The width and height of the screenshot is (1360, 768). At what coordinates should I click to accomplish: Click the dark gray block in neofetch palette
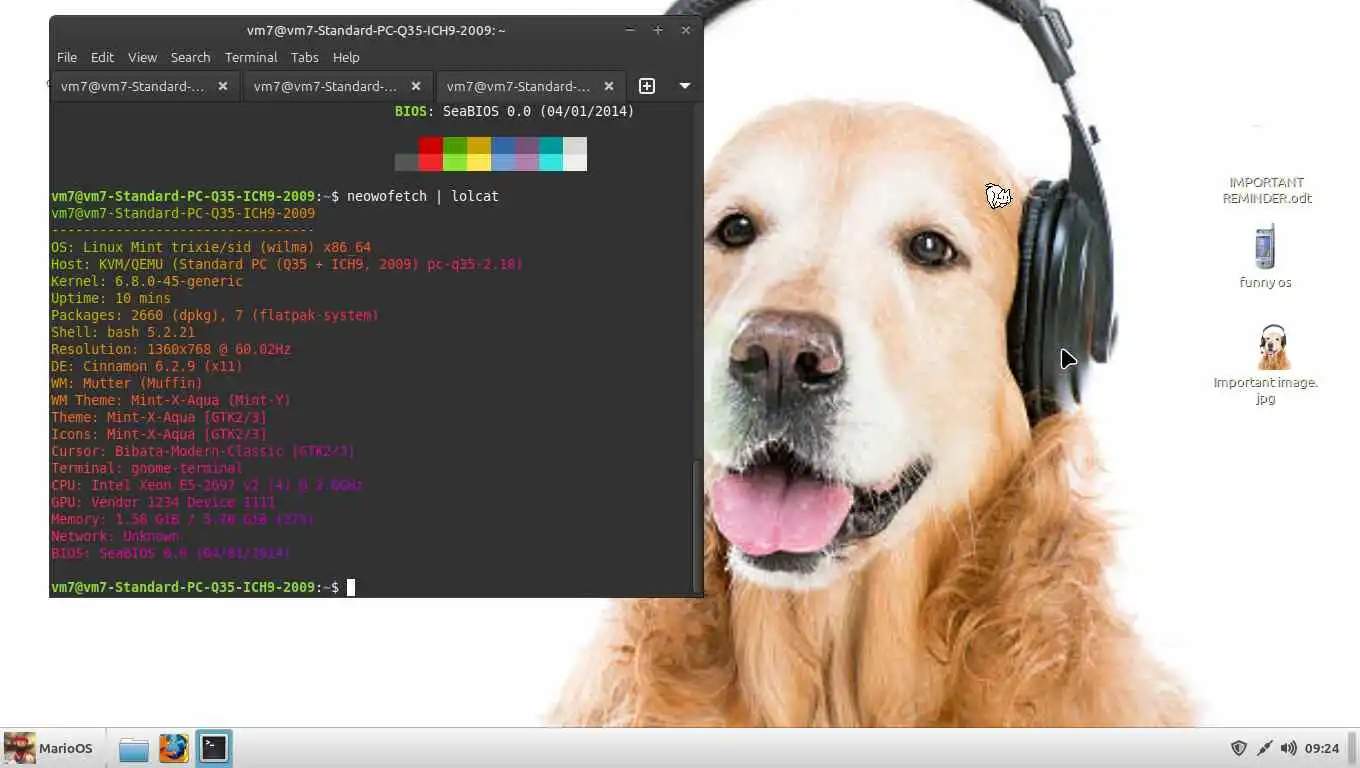coord(407,162)
